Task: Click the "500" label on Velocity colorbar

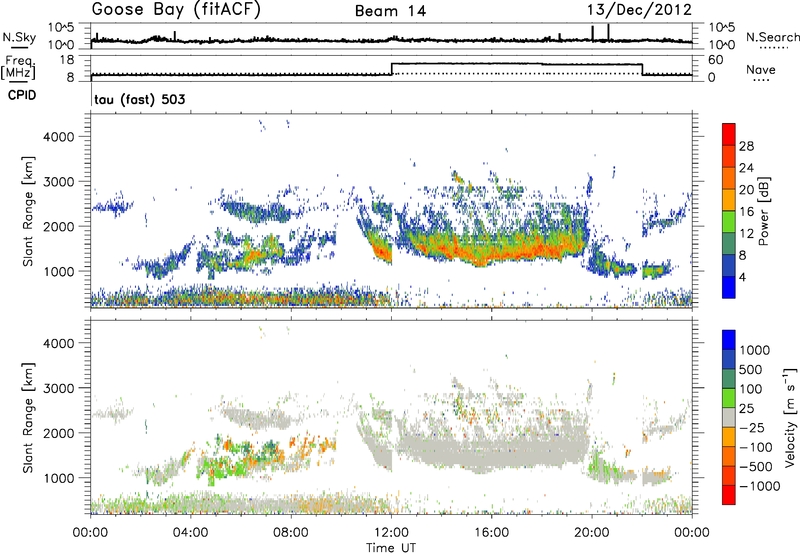Action: [x=752, y=370]
